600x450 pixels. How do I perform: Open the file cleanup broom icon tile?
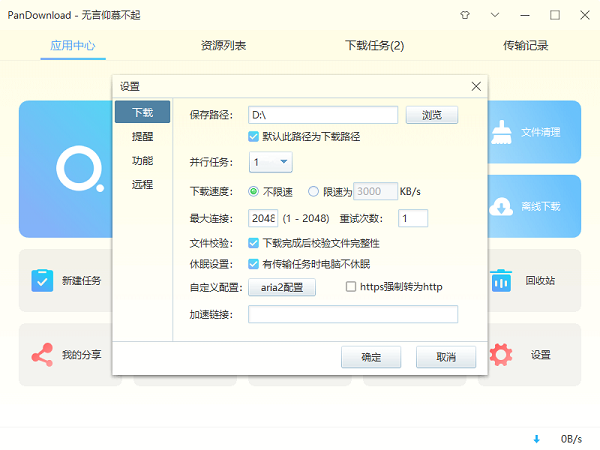pyautogui.click(x=501, y=132)
